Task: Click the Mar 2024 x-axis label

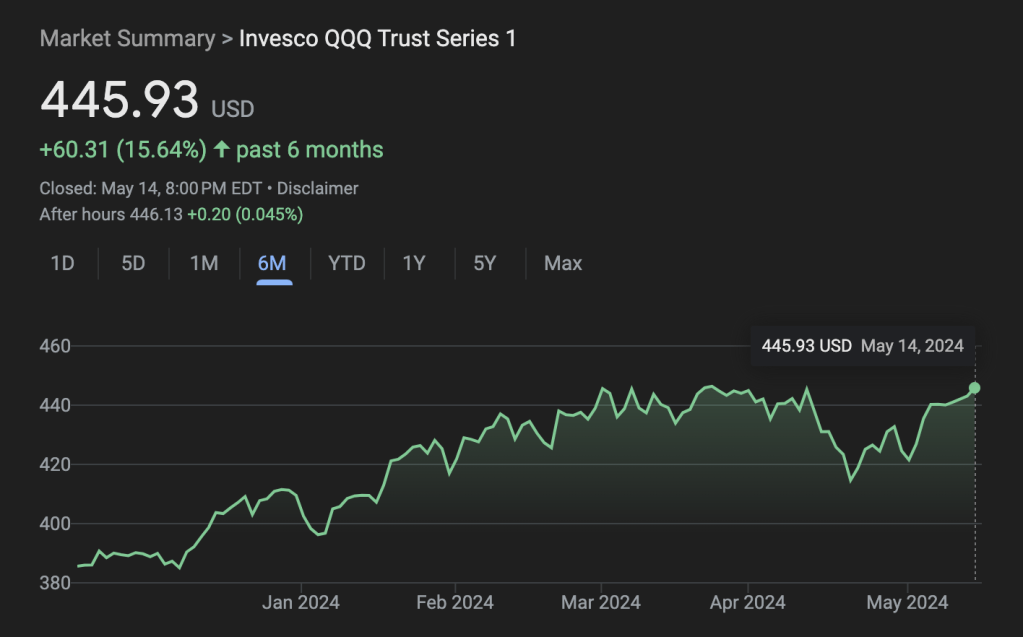Action: point(601,603)
